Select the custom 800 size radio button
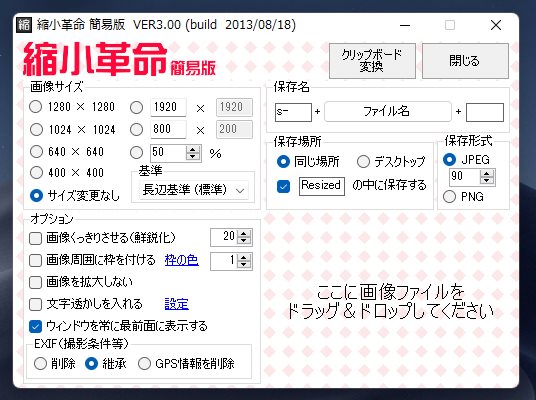 [136, 130]
